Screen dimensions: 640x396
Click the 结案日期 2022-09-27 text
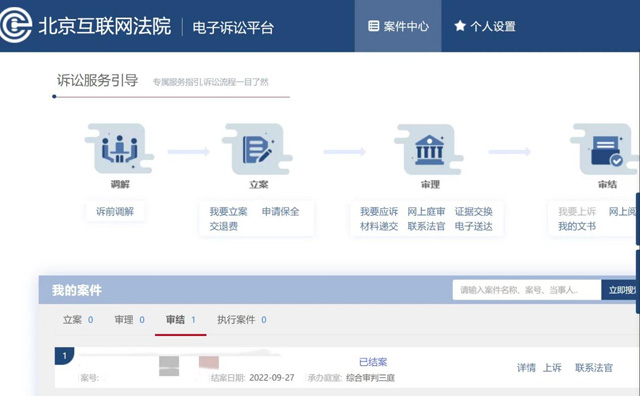click(253, 378)
